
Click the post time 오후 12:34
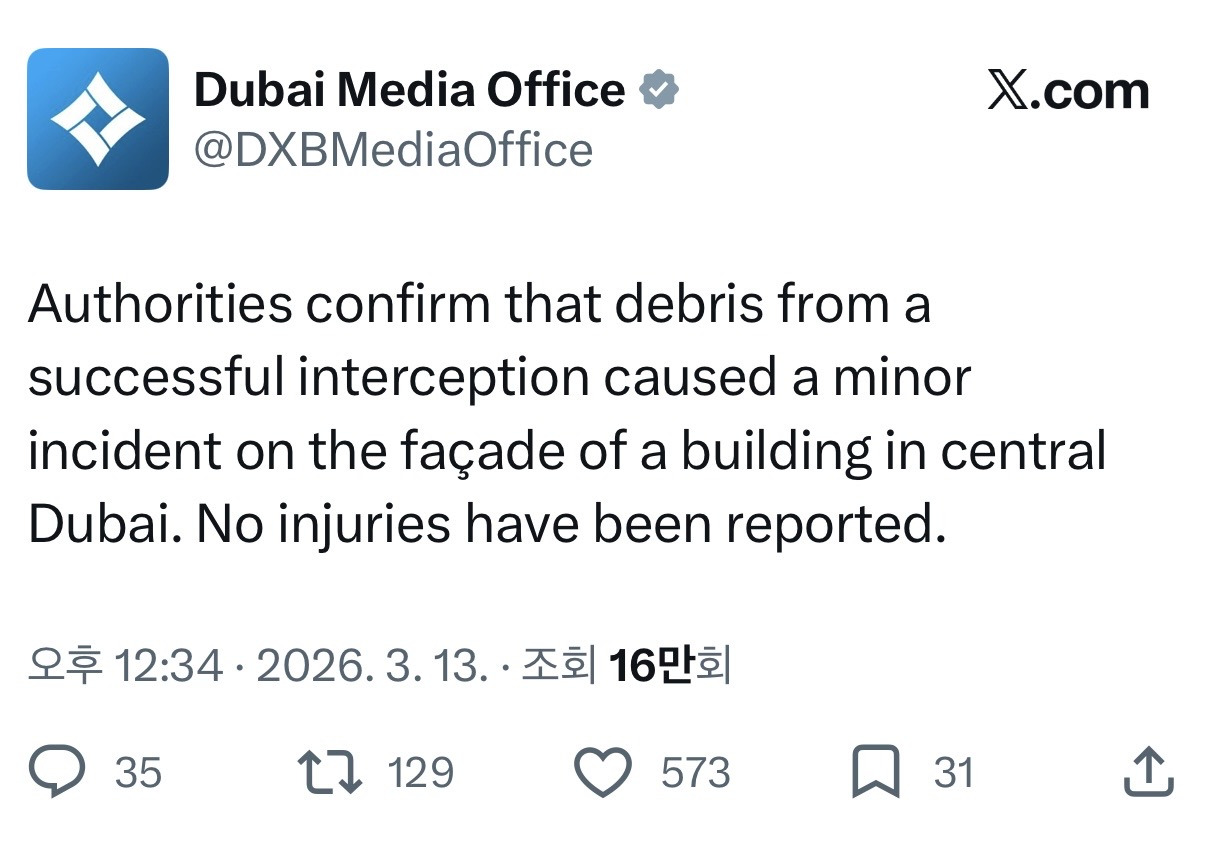click(126, 666)
